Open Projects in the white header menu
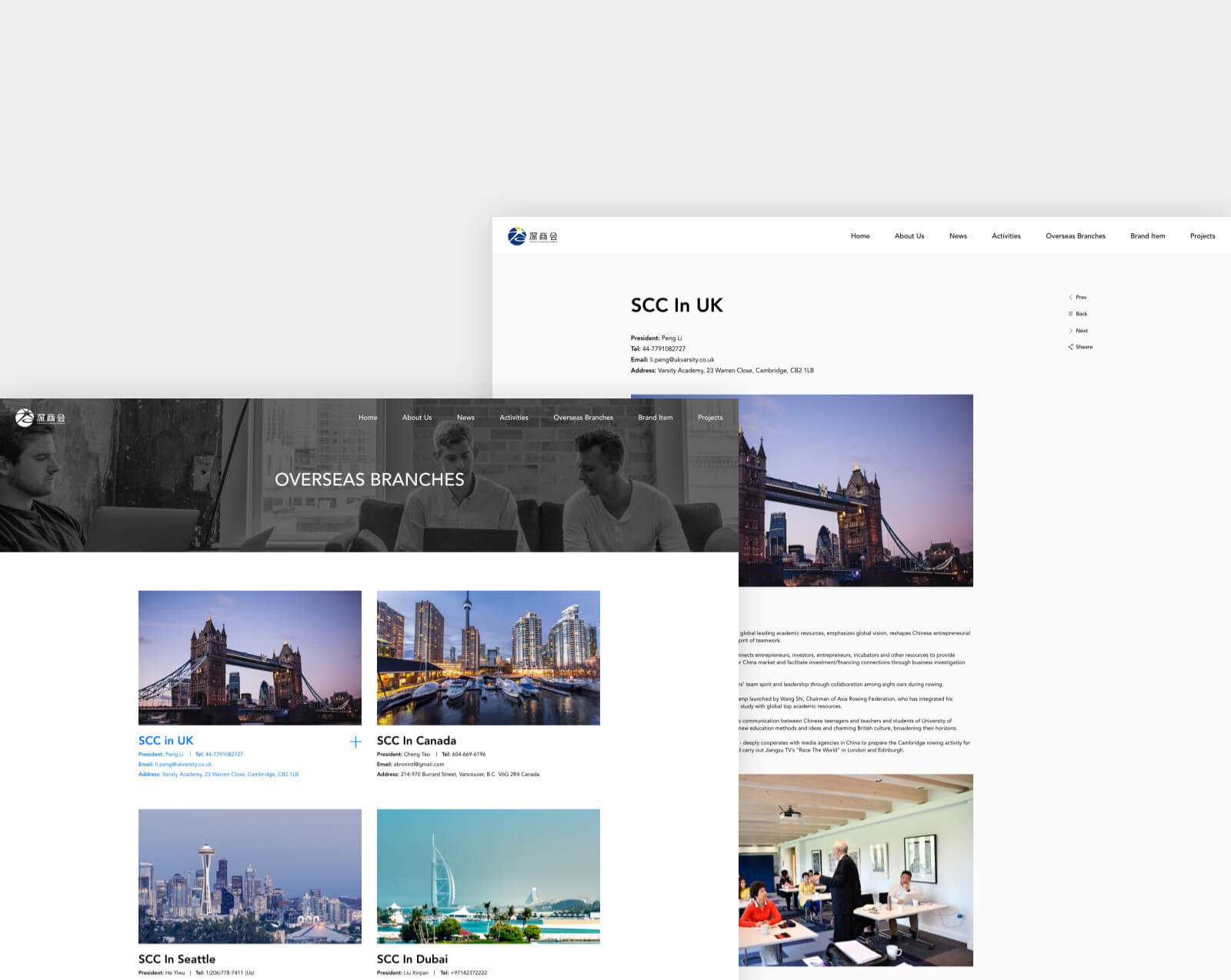 point(1202,236)
